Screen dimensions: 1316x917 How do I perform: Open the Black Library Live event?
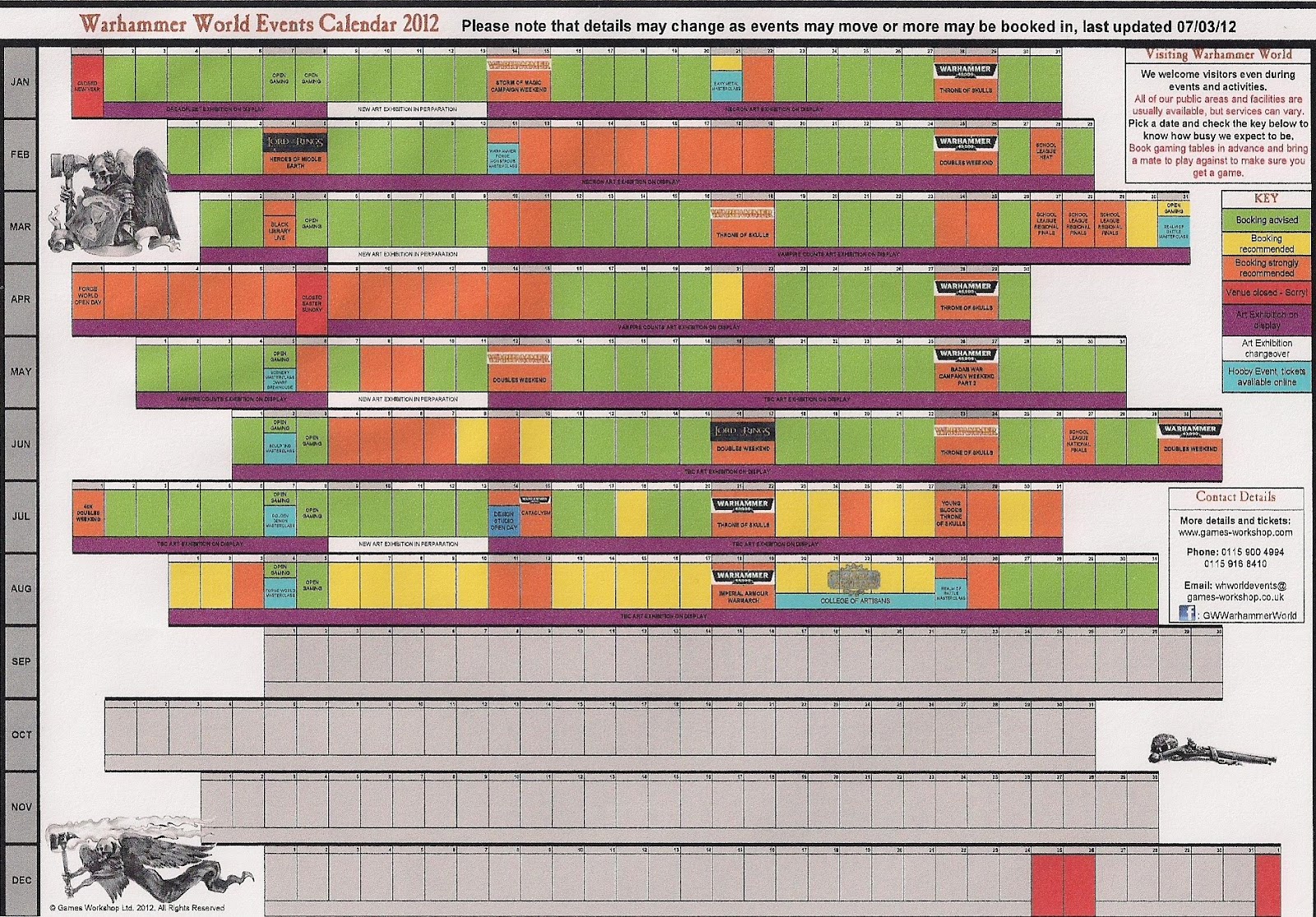point(280,230)
